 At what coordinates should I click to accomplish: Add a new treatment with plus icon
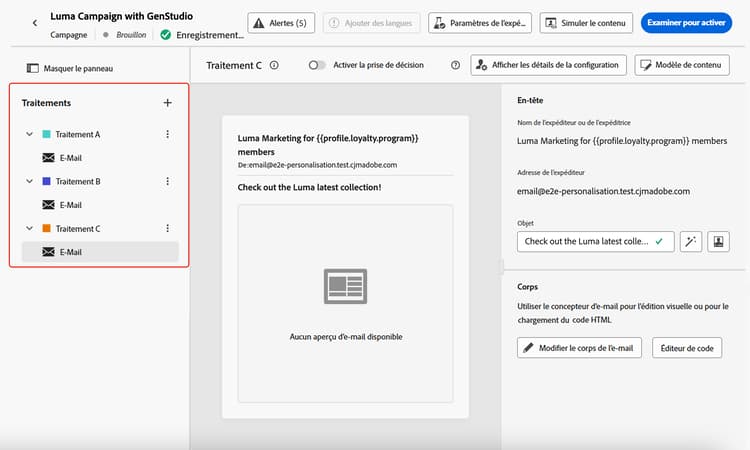(x=167, y=103)
